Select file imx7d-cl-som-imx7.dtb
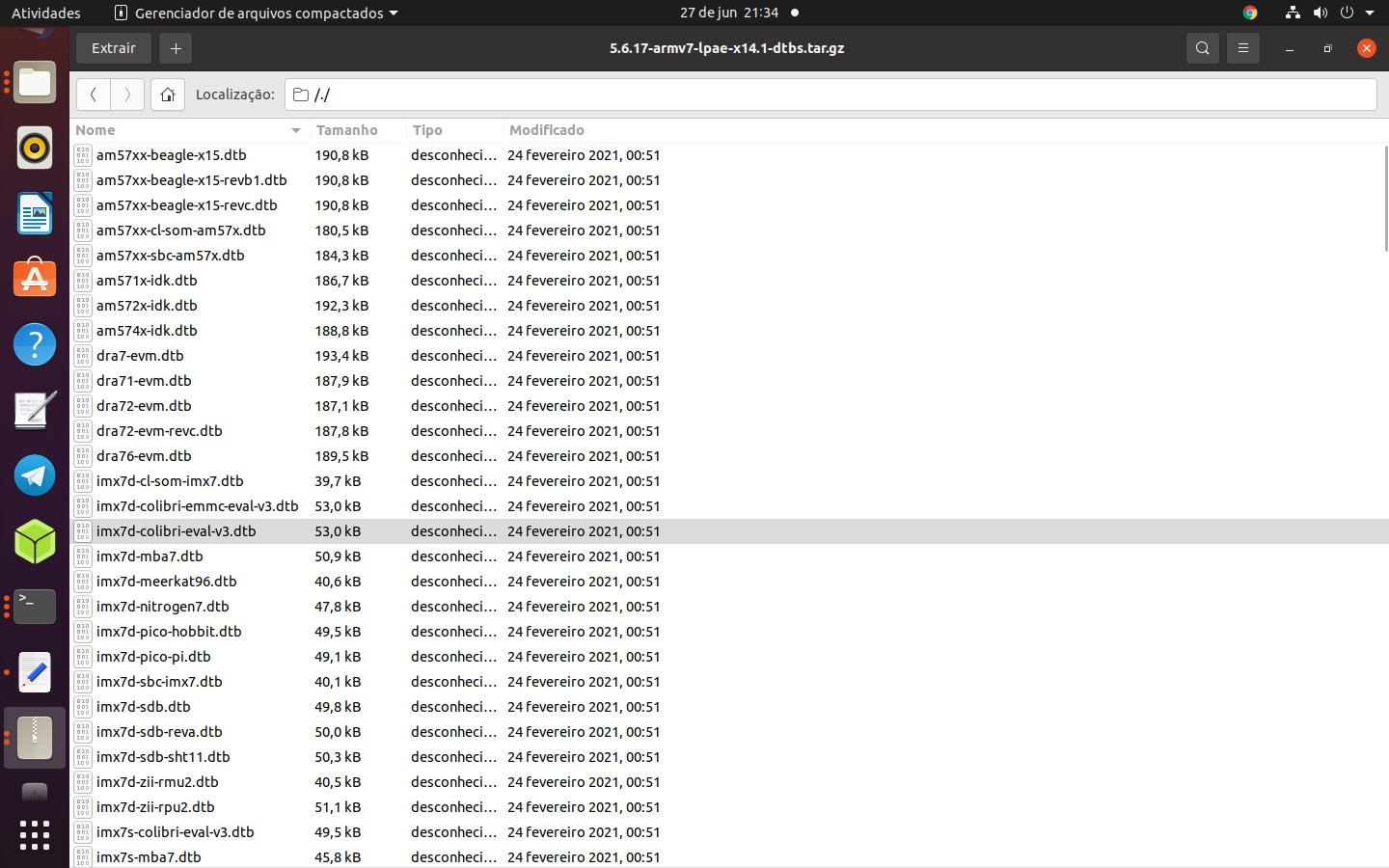Screen dimensions: 1389x868 [730, 481]
